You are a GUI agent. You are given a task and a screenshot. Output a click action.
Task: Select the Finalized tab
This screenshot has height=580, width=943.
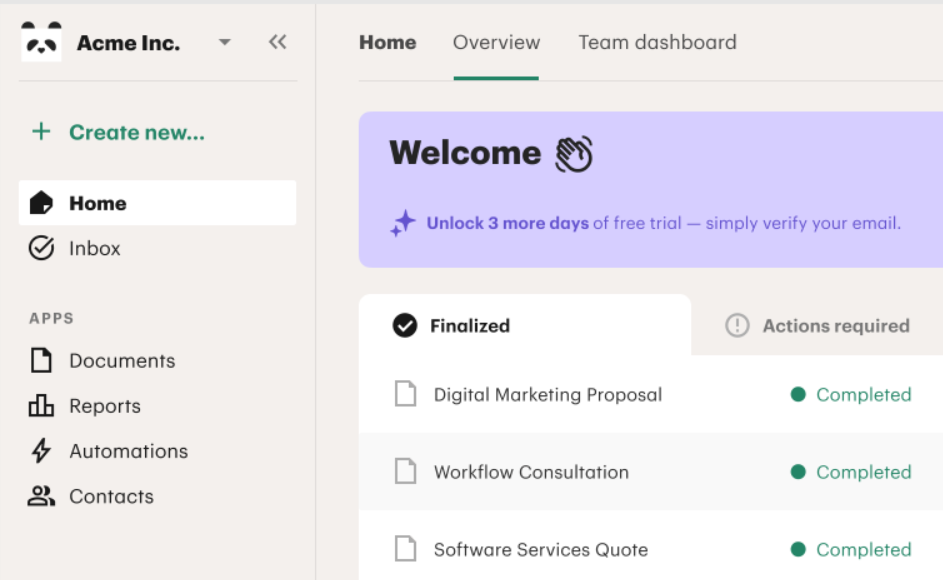click(x=469, y=325)
